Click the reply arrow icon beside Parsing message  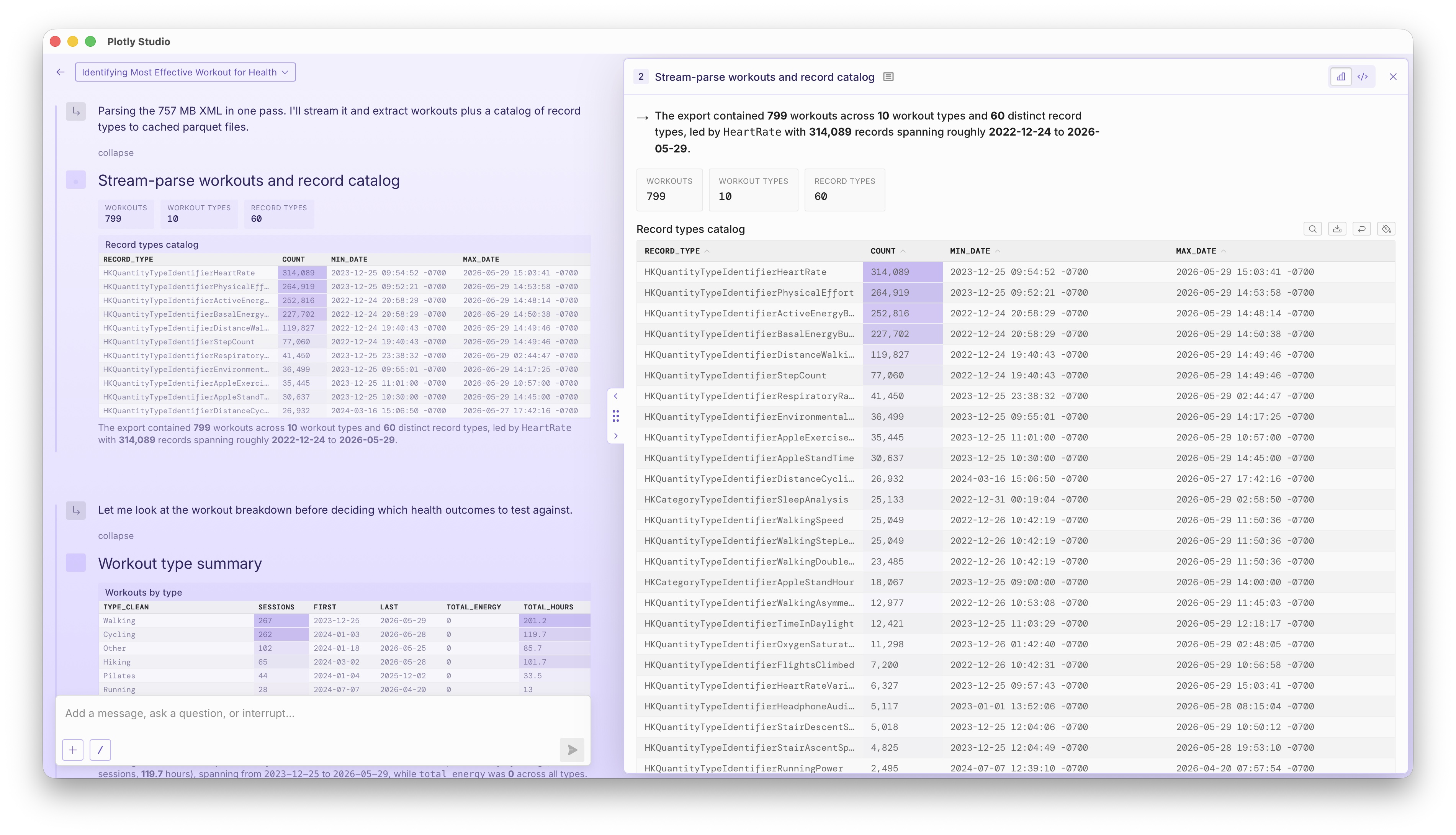(x=76, y=111)
